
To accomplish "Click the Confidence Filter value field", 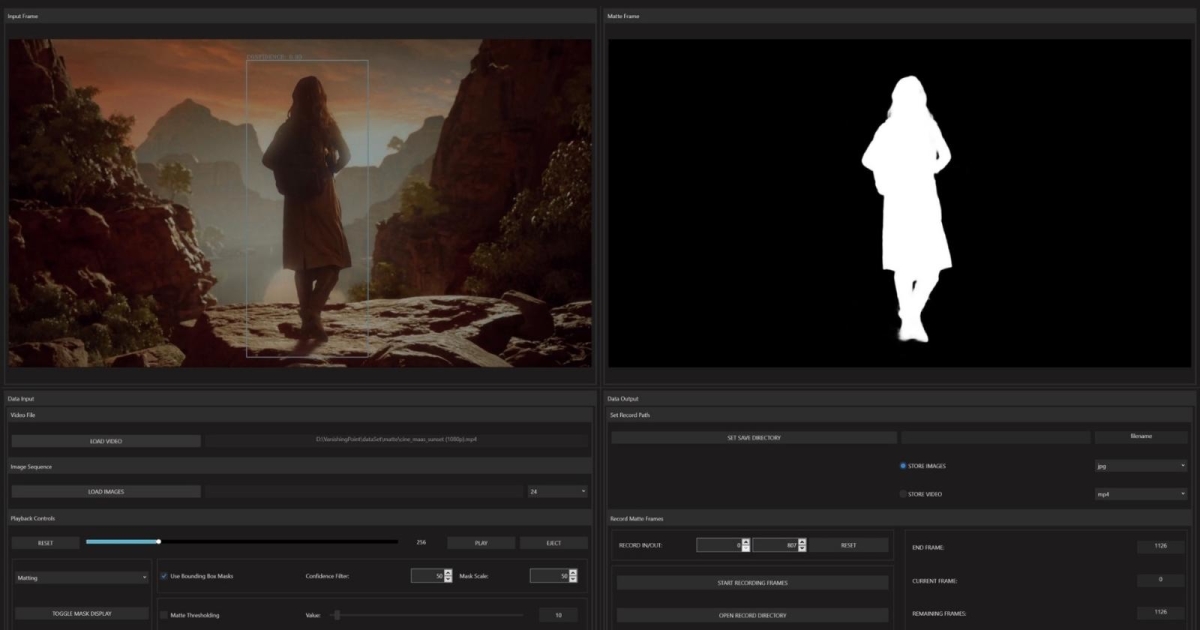I will (x=427, y=576).
